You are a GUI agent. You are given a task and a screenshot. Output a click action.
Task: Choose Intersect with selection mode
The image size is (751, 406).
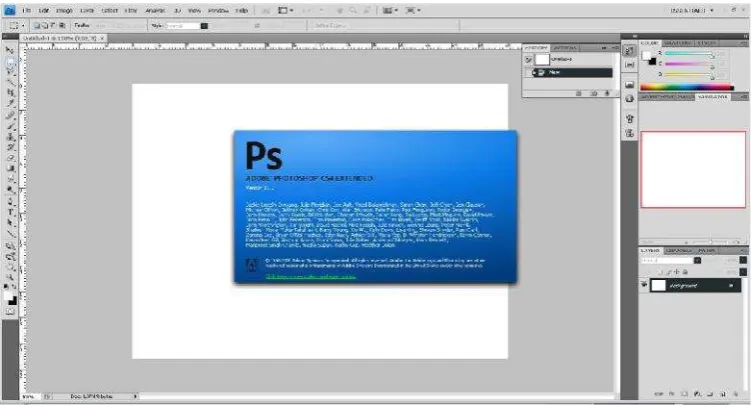click(x=62, y=25)
